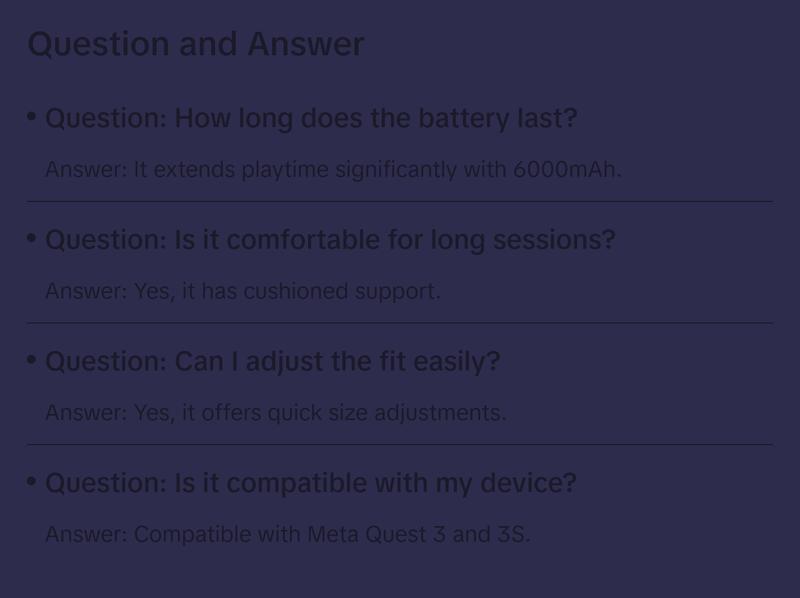Click the bullet beside the battery question

pos(32,117)
